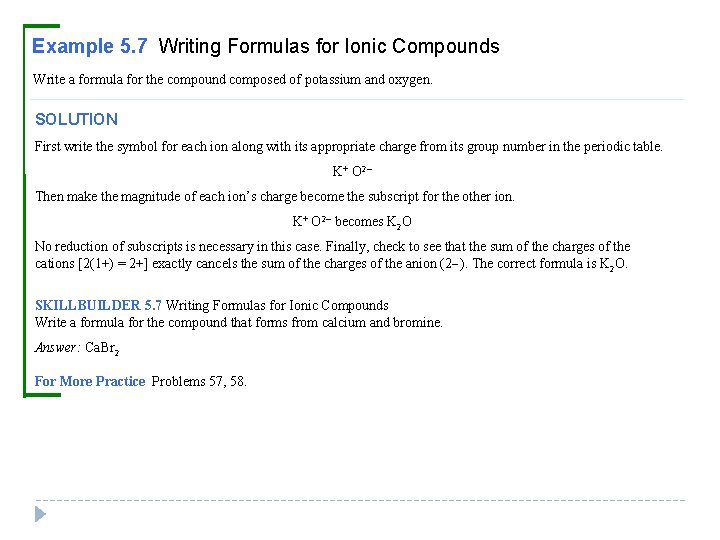The height and width of the screenshot is (540, 720).
Task: Click the text 'Problems 57, 58.'
Action: pos(199,381)
